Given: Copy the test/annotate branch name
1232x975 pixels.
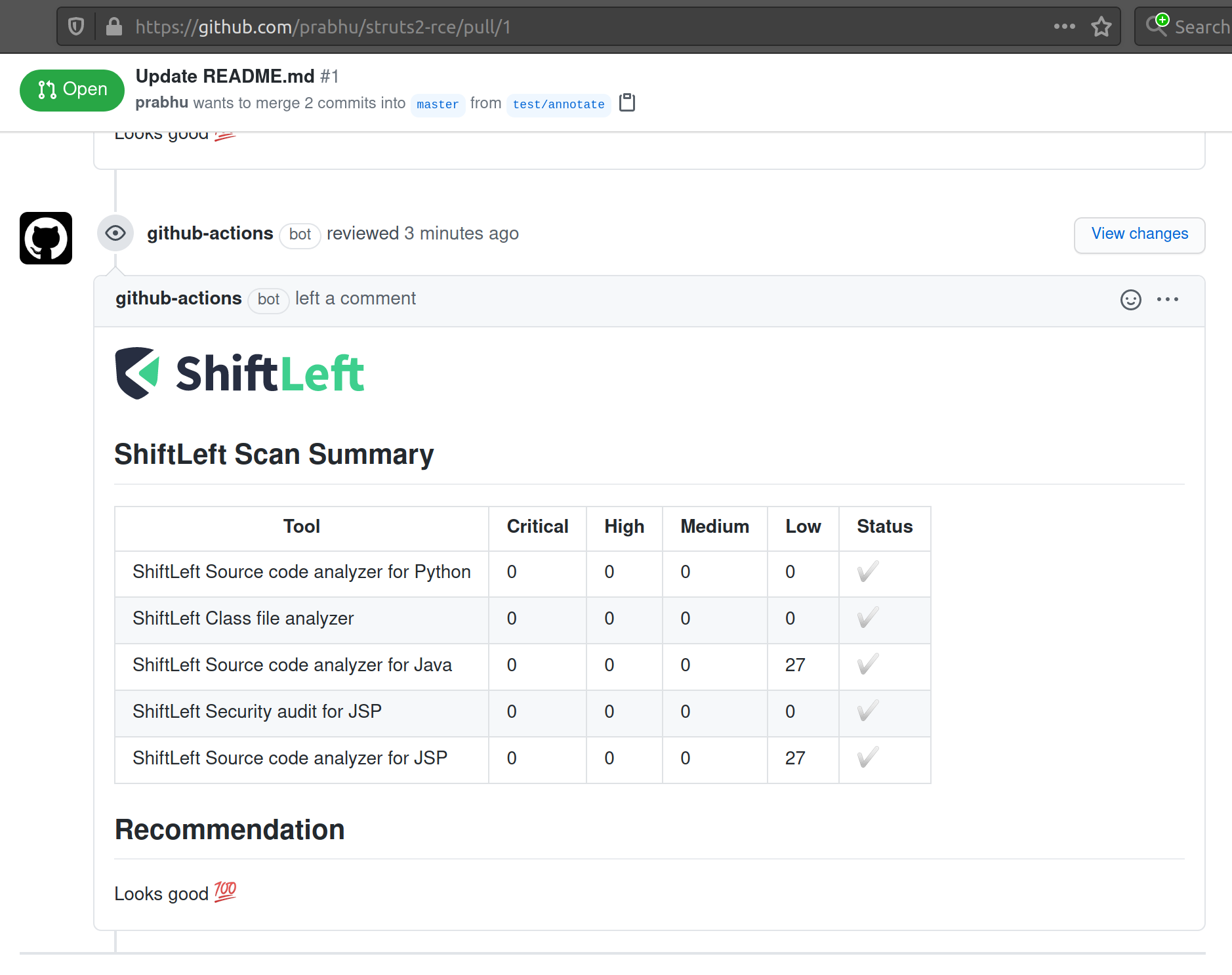Looking at the screenshot, I should (x=627, y=102).
